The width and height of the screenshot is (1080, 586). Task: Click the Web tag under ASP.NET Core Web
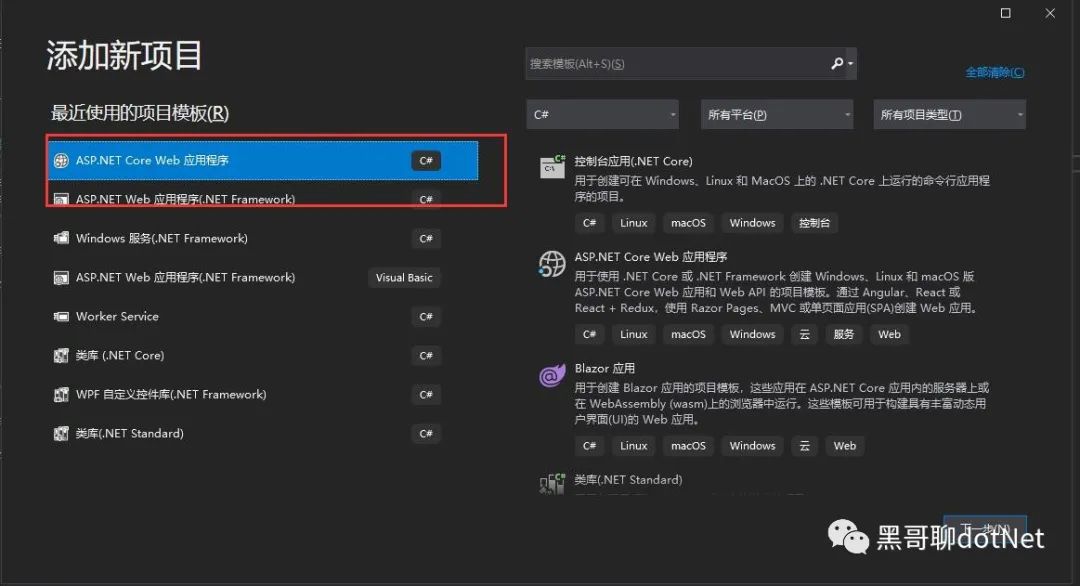(x=889, y=335)
